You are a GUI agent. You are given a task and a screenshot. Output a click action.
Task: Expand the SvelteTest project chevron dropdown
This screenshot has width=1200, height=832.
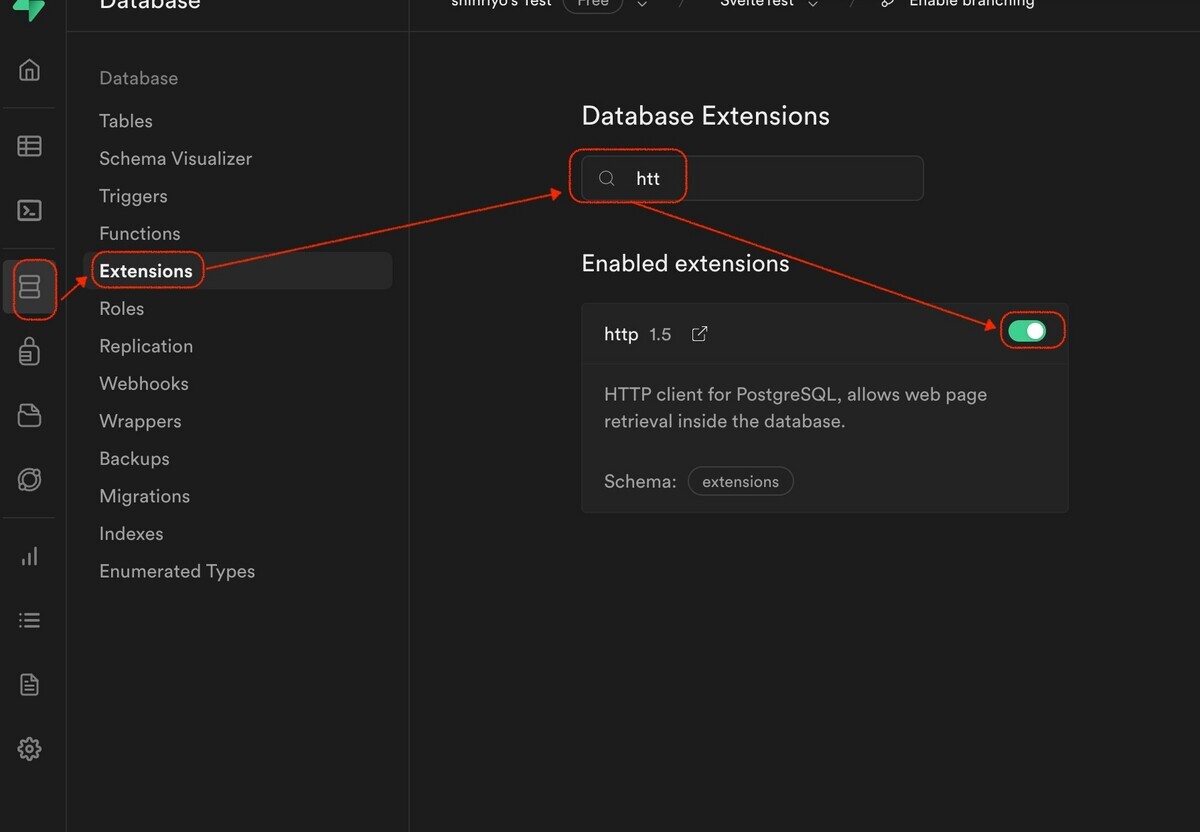pos(813,4)
